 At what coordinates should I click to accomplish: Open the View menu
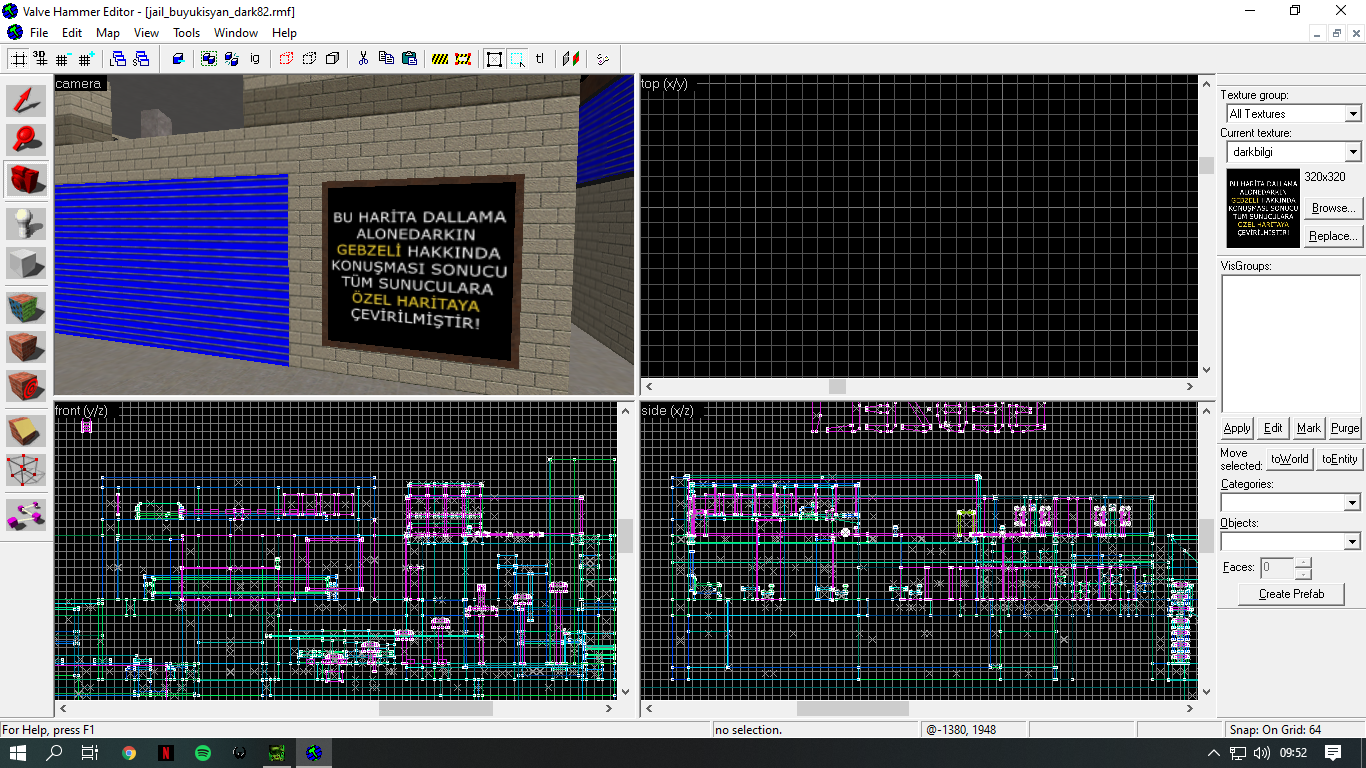(x=146, y=33)
